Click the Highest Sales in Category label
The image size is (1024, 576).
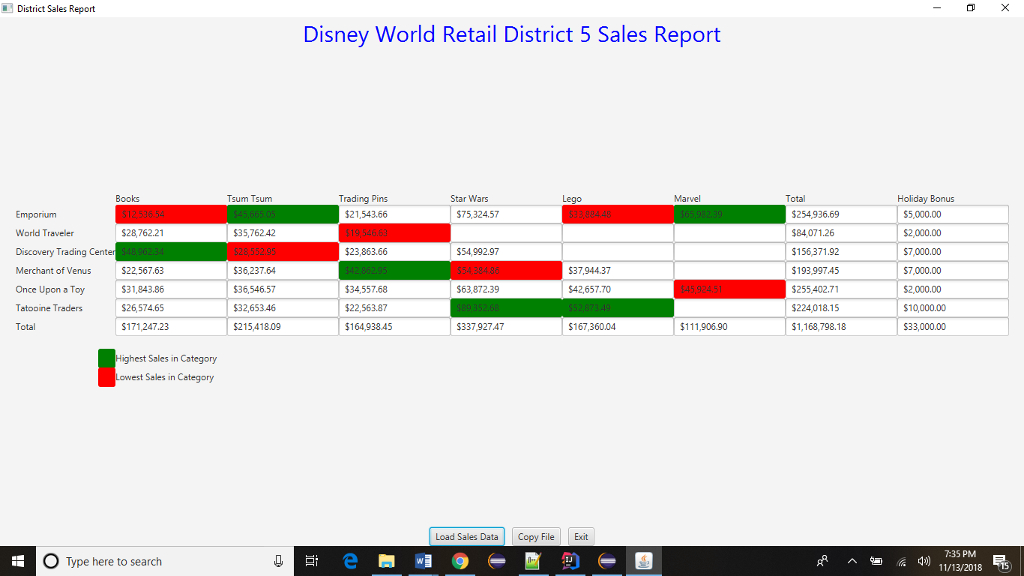166,359
